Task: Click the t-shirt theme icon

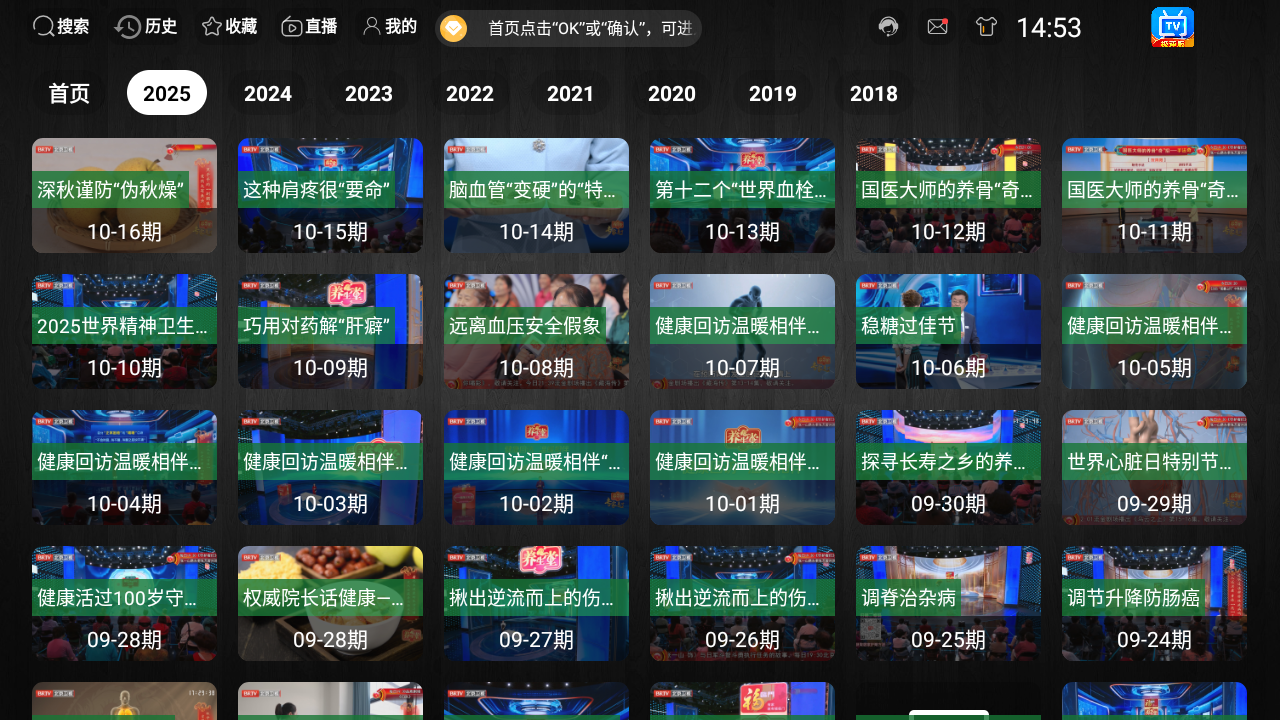Action: pyautogui.click(x=987, y=27)
